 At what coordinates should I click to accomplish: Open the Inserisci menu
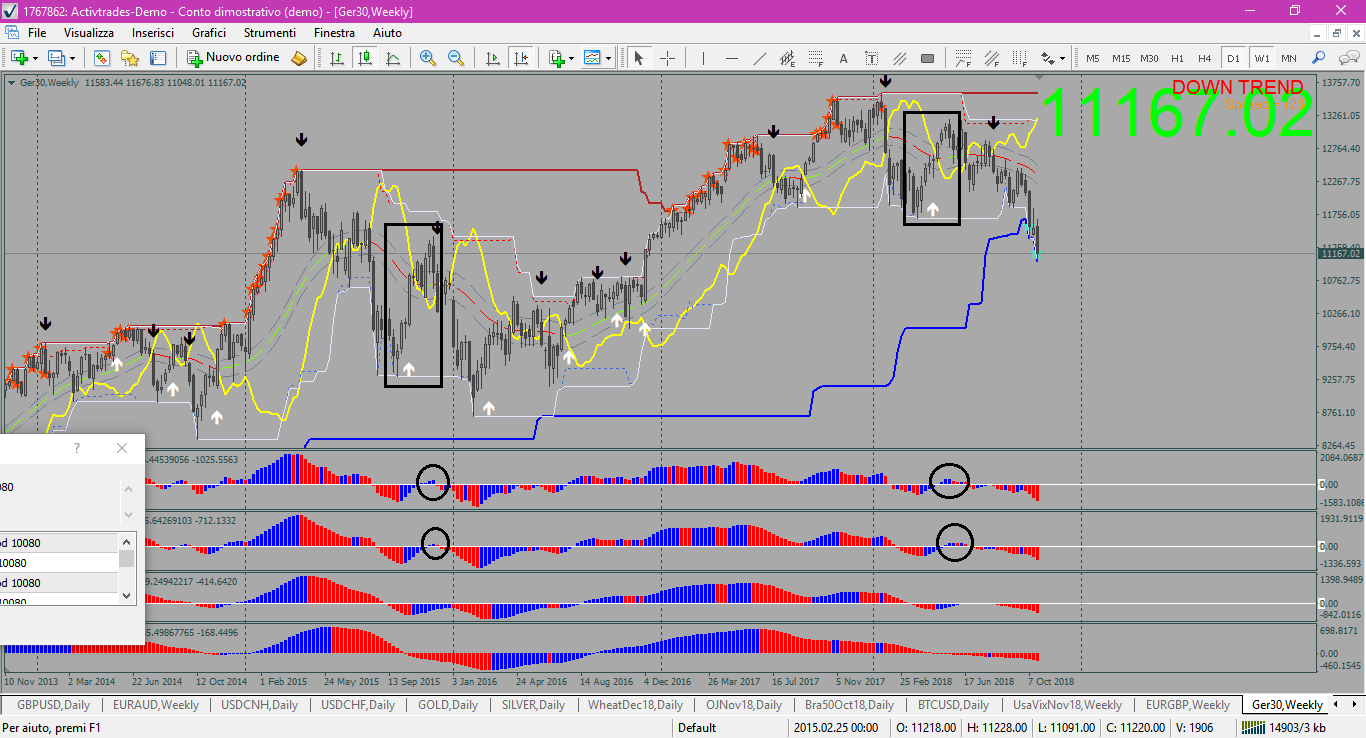(153, 33)
